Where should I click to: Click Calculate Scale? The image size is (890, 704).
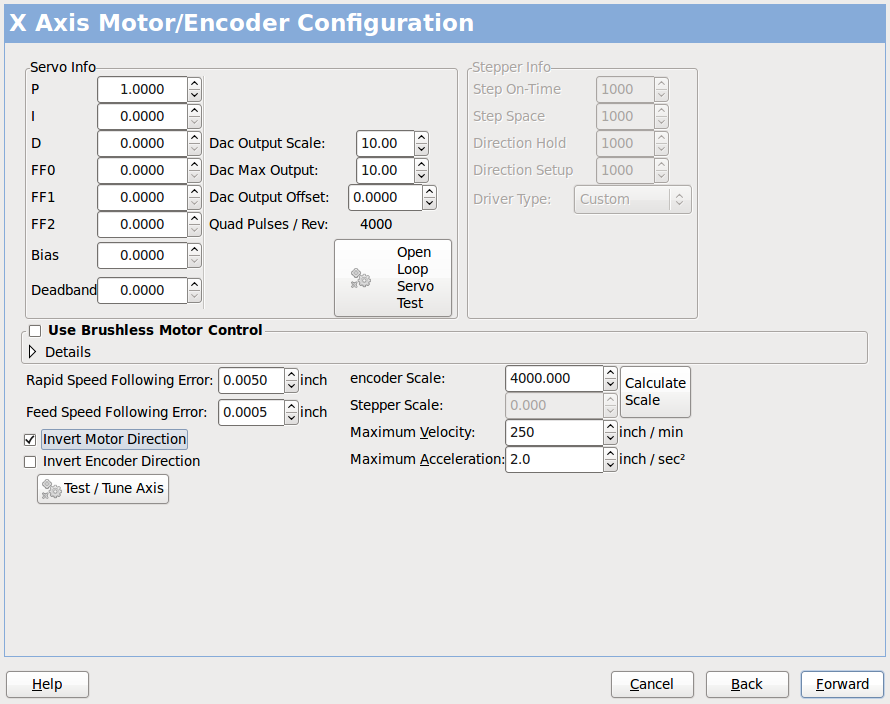pos(655,392)
